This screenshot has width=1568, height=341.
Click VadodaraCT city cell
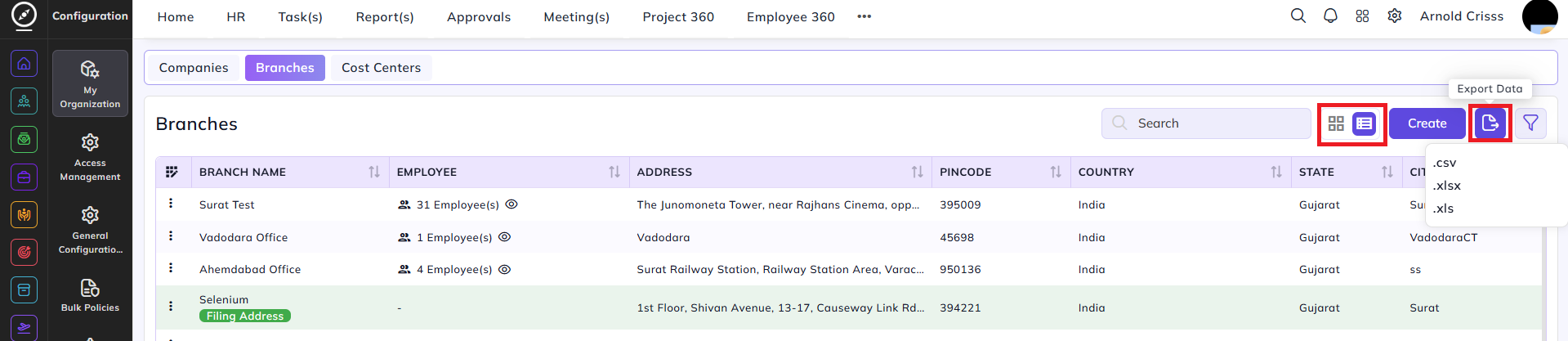click(x=1444, y=237)
